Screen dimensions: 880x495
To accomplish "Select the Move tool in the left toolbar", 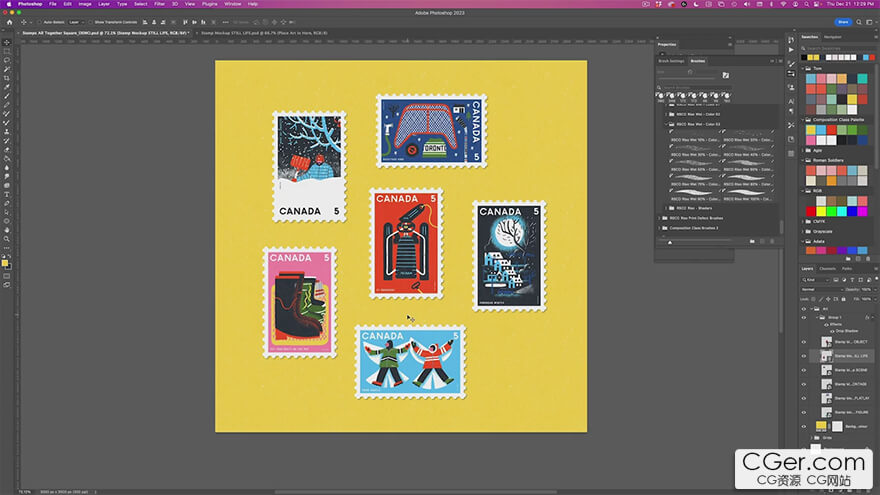I will [x=7, y=42].
